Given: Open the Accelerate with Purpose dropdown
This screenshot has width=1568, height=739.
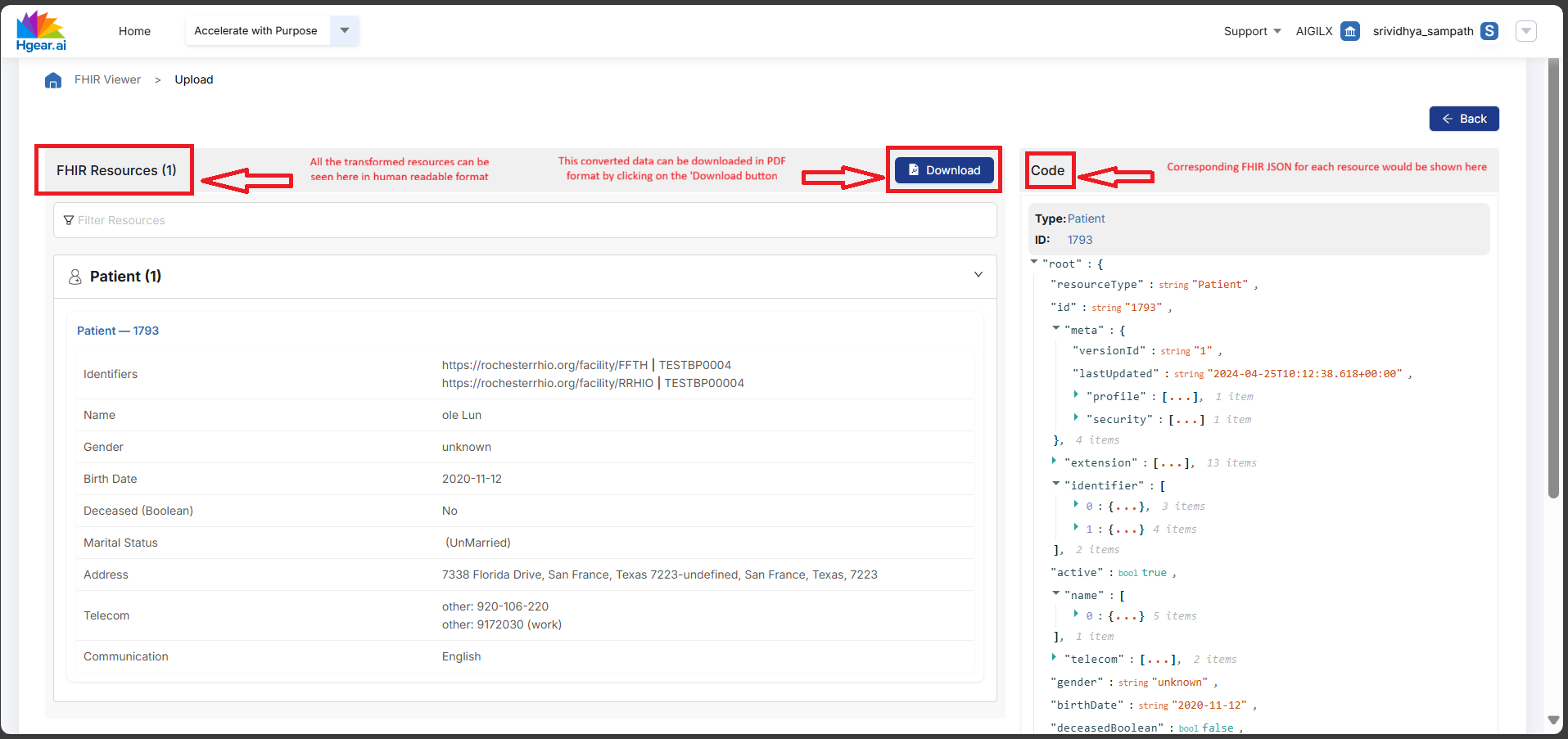Looking at the screenshot, I should pyautogui.click(x=345, y=30).
